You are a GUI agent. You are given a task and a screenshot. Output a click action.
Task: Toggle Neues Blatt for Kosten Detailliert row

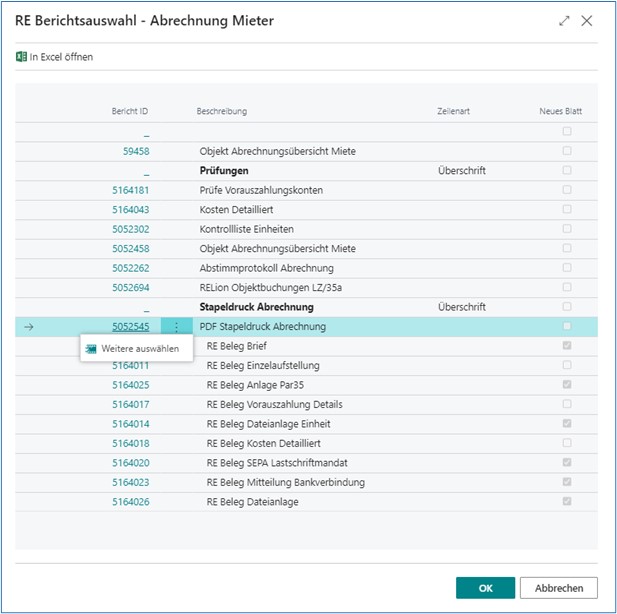[x=567, y=209]
